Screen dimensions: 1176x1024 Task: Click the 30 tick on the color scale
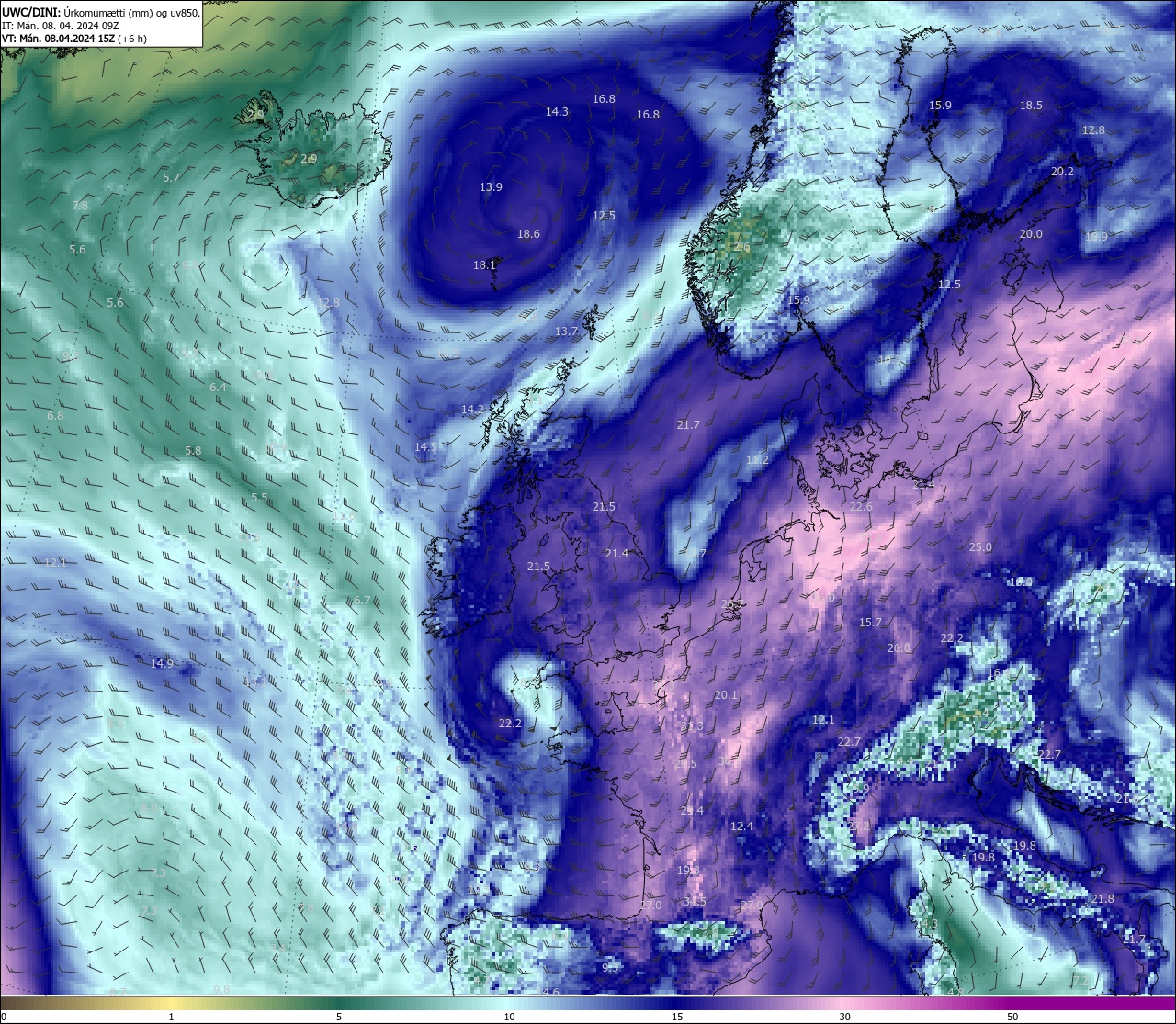tap(844, 1016)
